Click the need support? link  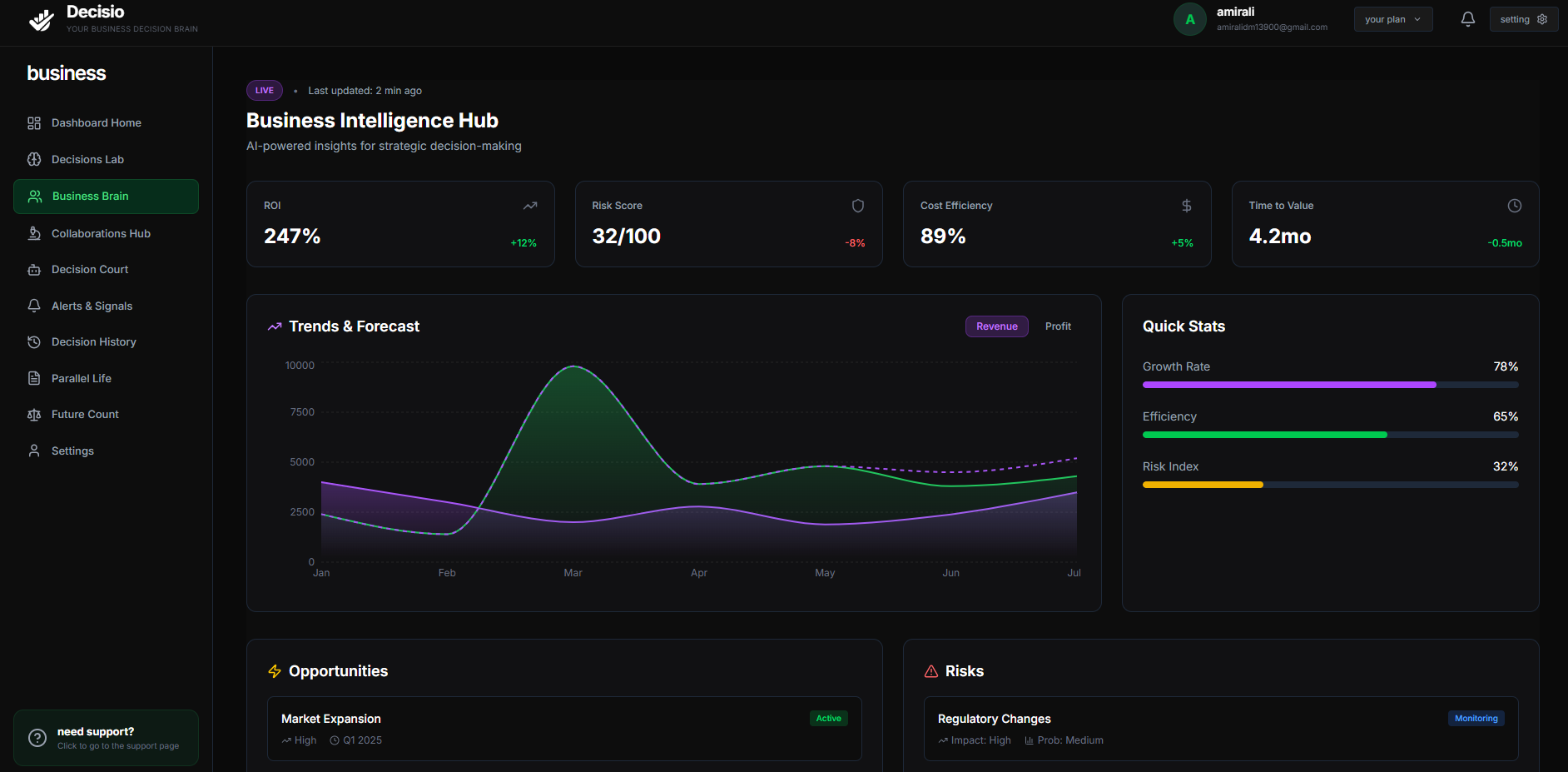(x=106, y=738)
